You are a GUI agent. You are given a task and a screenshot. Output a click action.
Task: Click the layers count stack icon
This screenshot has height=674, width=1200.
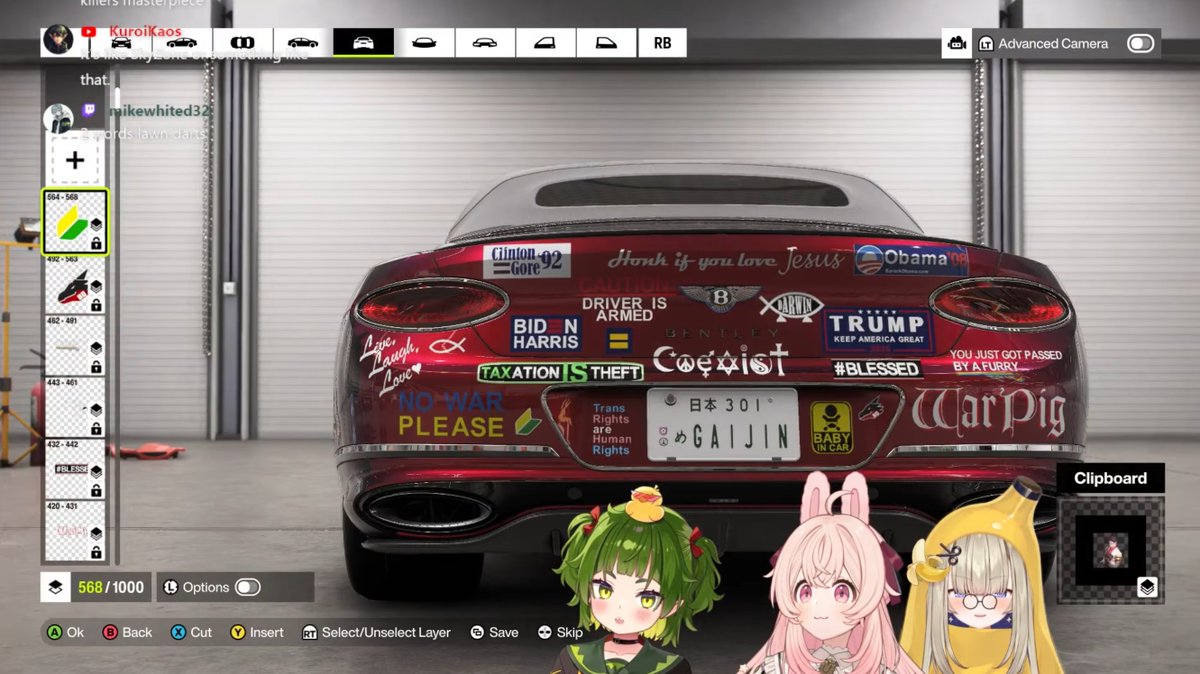point(56,587)
